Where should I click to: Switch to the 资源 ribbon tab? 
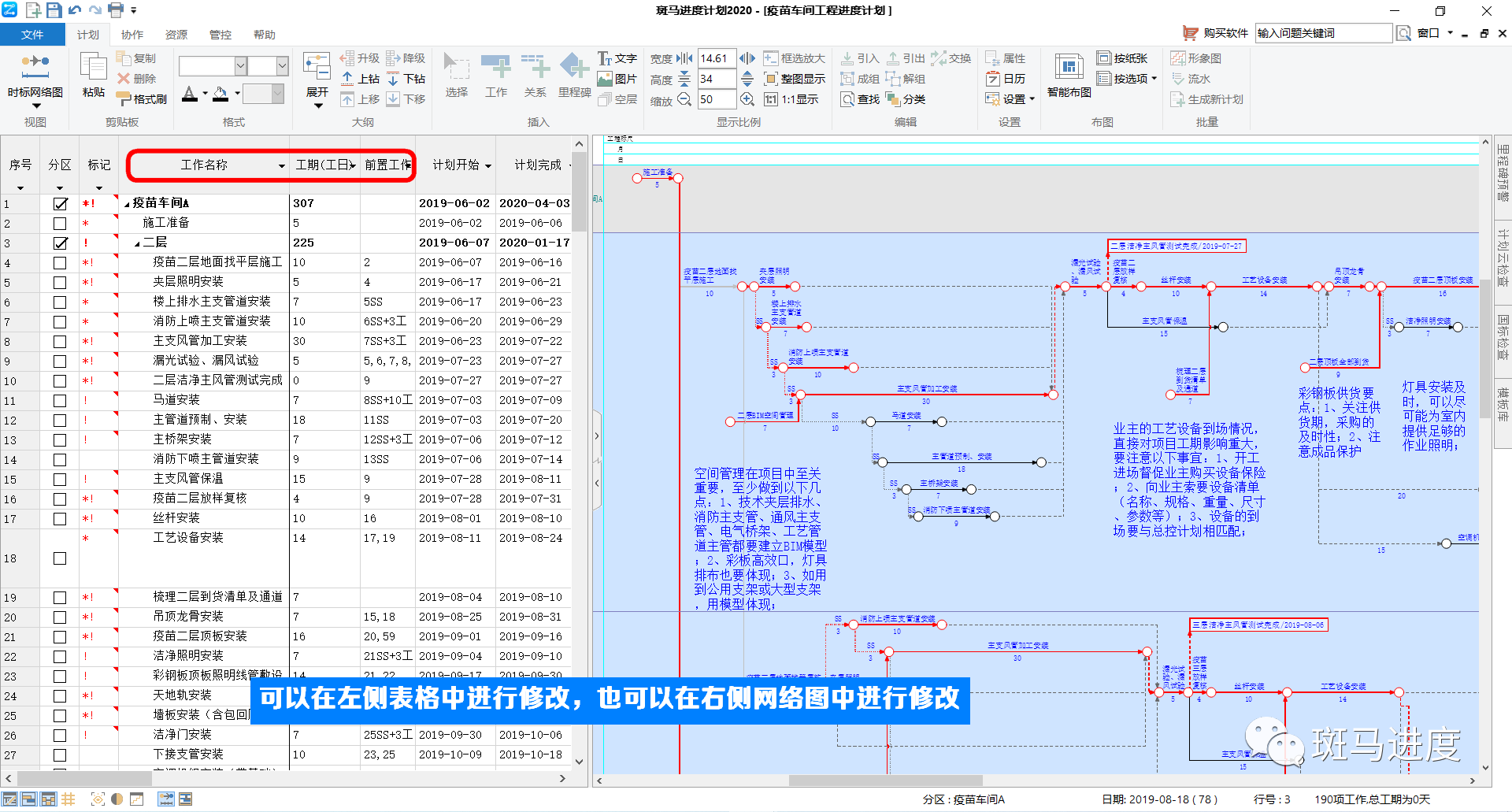coord(176,35)
